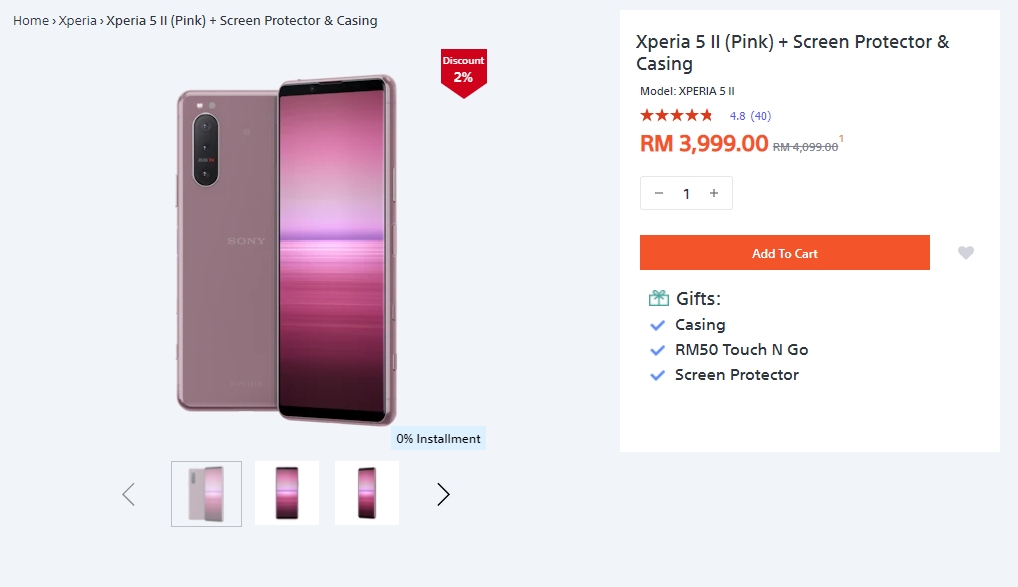The image size is (1018, 587).
Task: Show next product image arrow
Action: (x=443, y=494)
